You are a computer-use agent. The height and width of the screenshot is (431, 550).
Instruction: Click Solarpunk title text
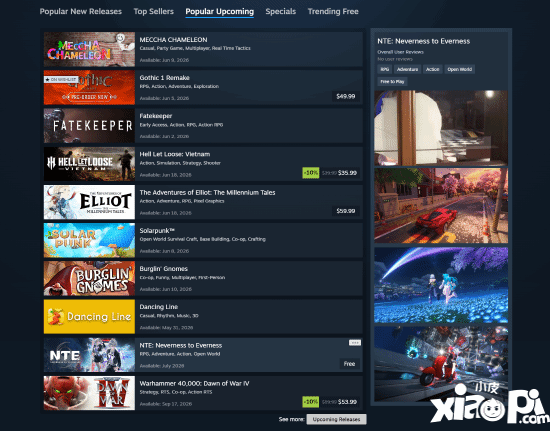click(x=157, y=231)
